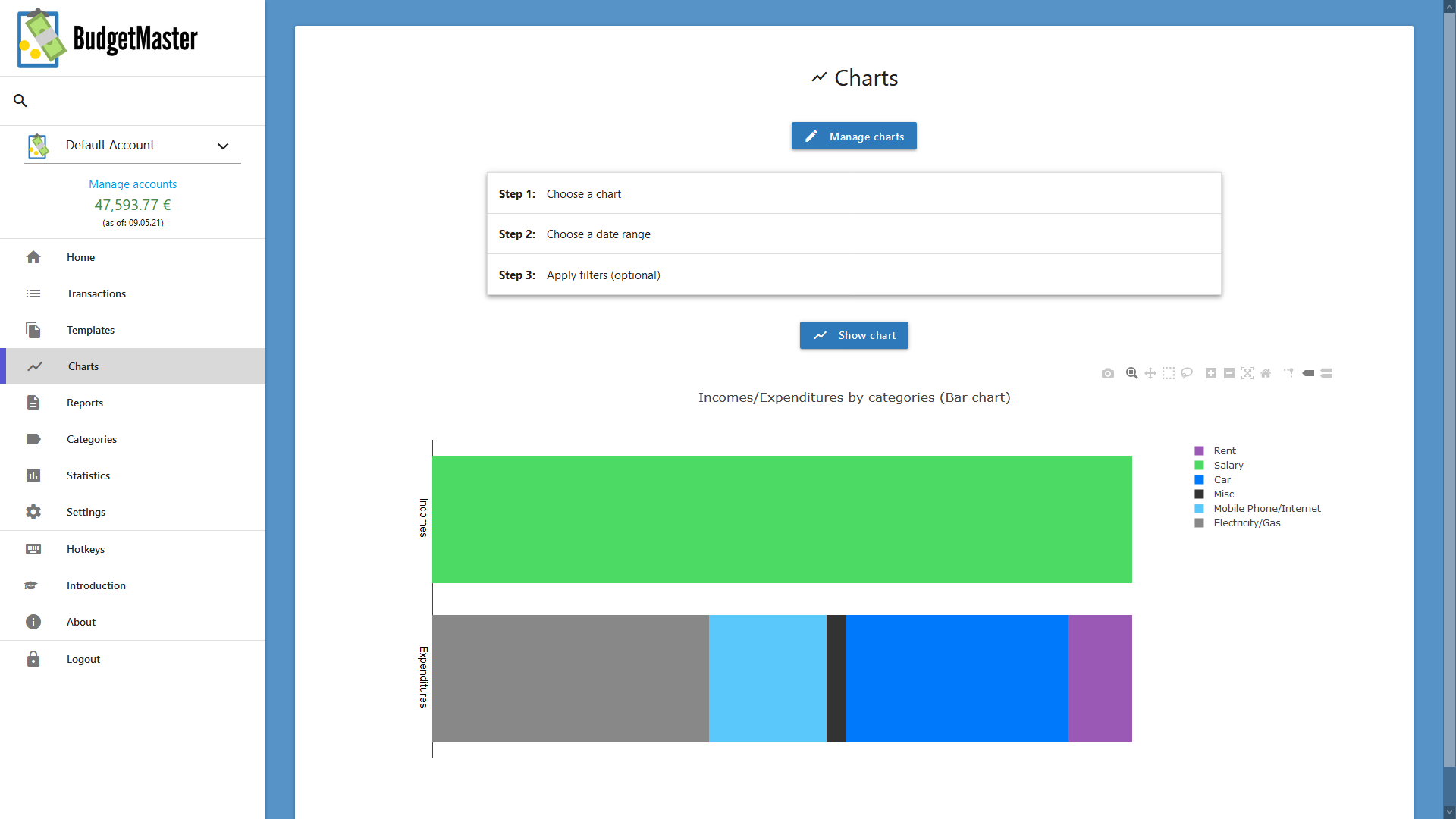Image resolution: width=1456 pixels, height=819 pixels.
Task: Open Settings page
Action: tap(133, 512)
